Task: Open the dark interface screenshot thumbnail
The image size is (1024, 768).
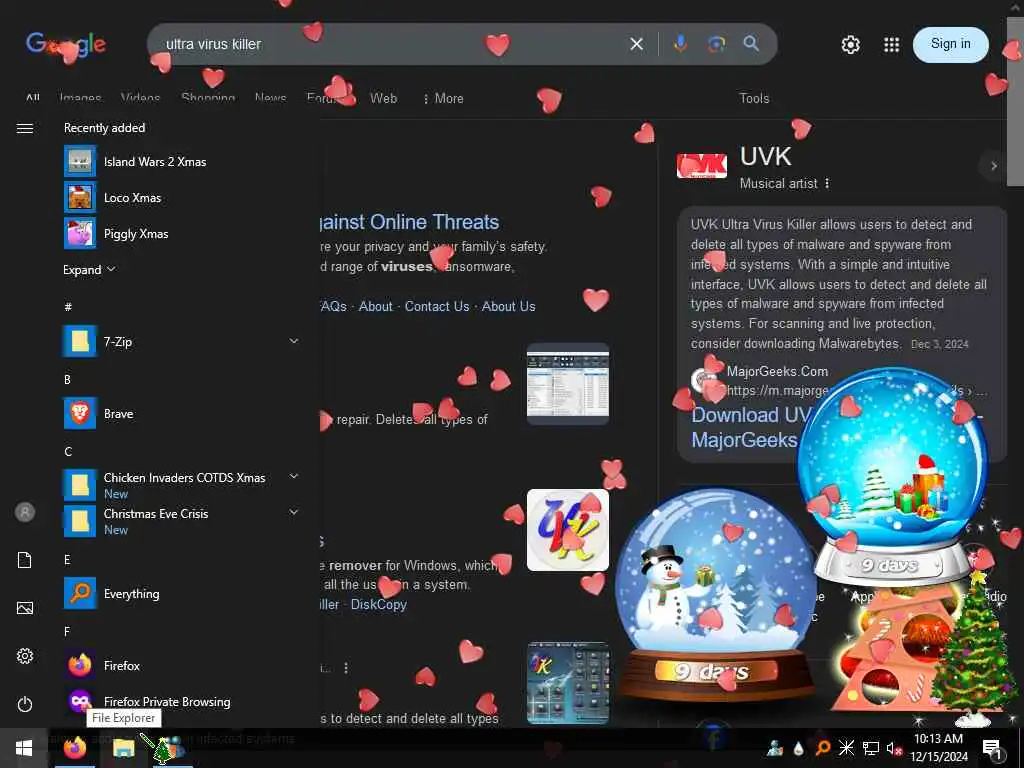Action: tap(568, 683)
